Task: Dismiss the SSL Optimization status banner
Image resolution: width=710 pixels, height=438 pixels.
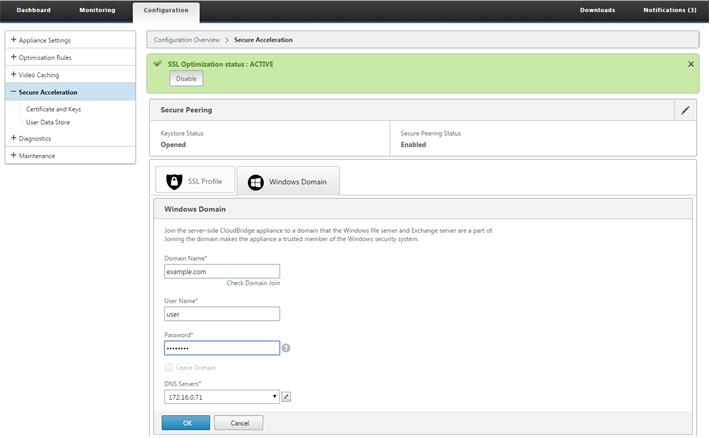Action: click(691, 64)
